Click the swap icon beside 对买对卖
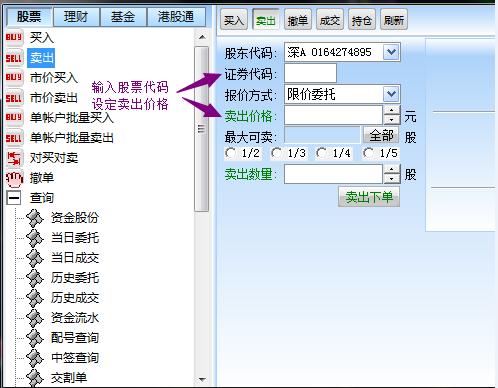Screen dimensions: 498x388 14,158
